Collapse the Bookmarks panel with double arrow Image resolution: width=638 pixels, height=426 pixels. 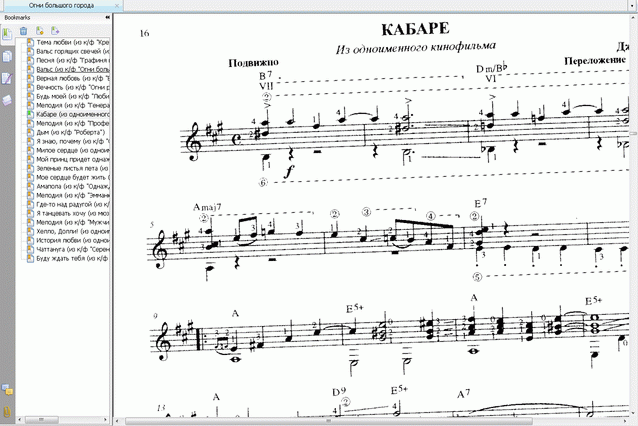tap(107, 17)
